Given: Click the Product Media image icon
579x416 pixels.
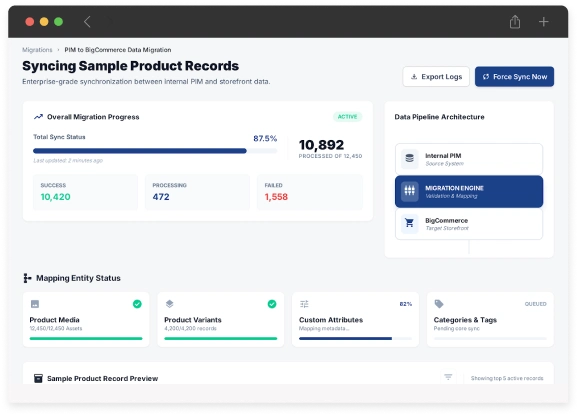Looking at the screenshot, I should pos(35,304).
